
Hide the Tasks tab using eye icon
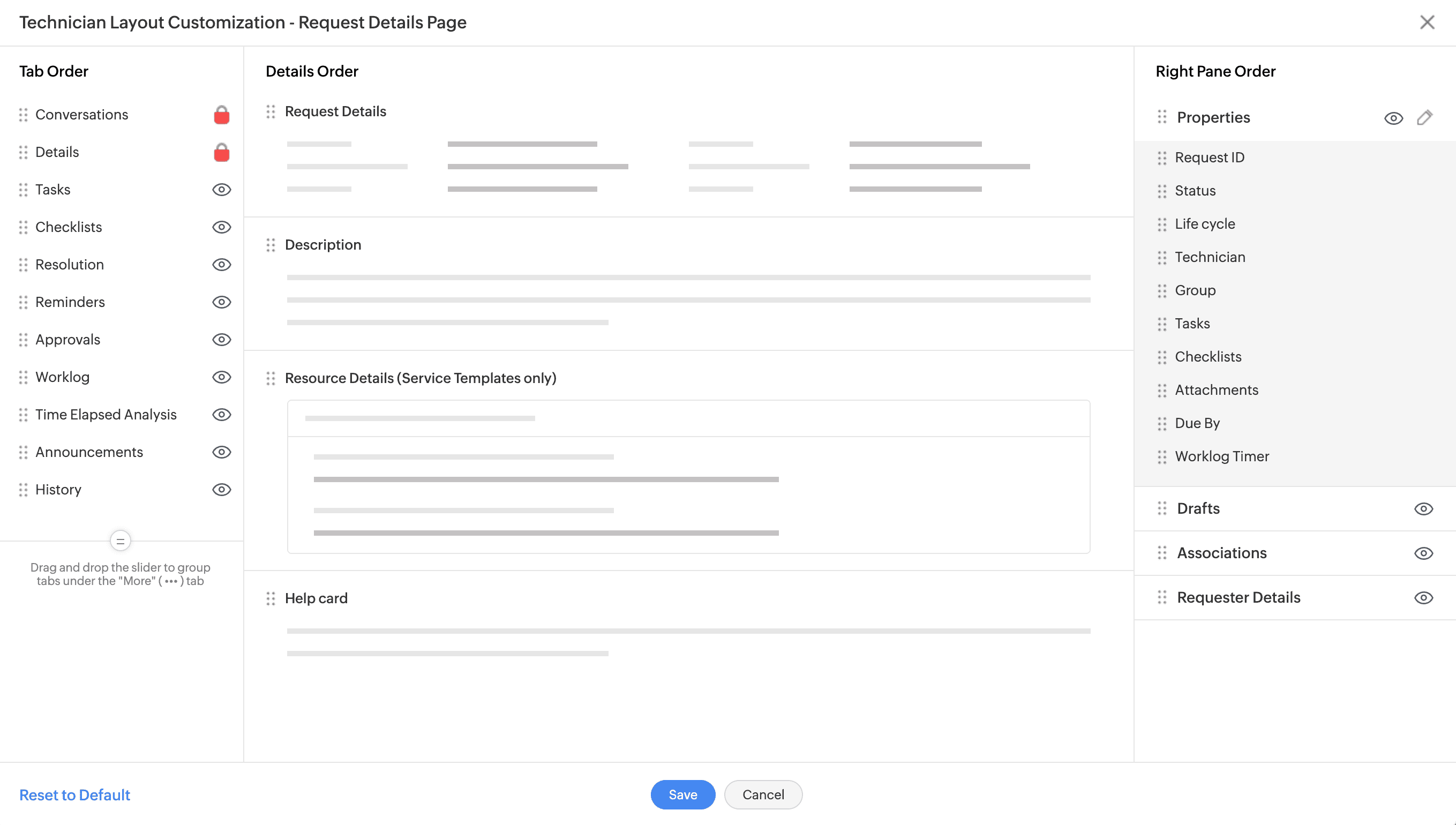tap(222, 190)
